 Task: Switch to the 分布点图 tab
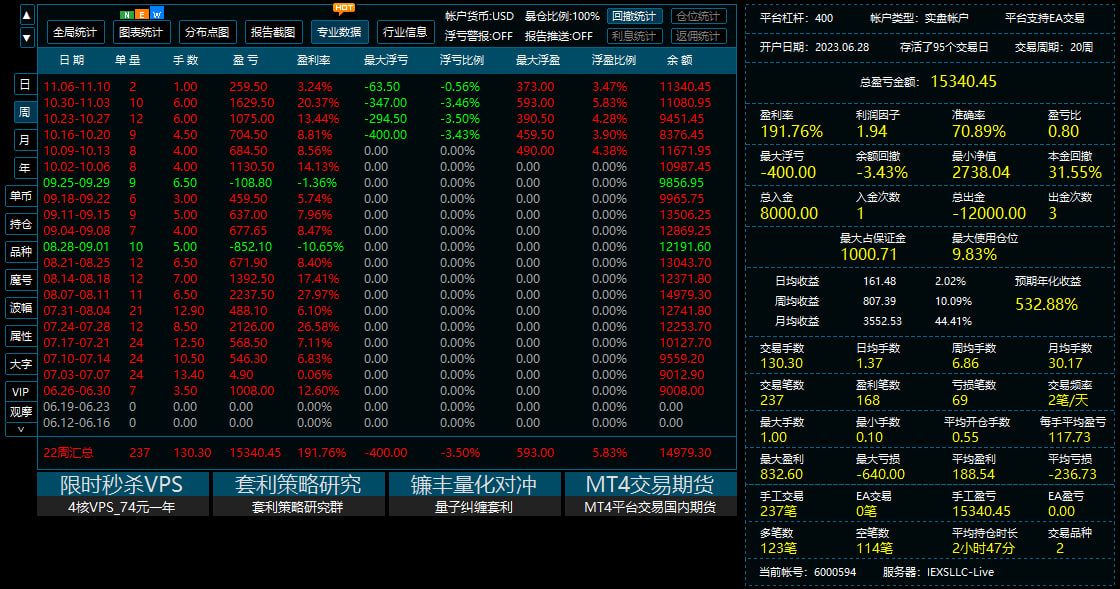pos(207,32)
